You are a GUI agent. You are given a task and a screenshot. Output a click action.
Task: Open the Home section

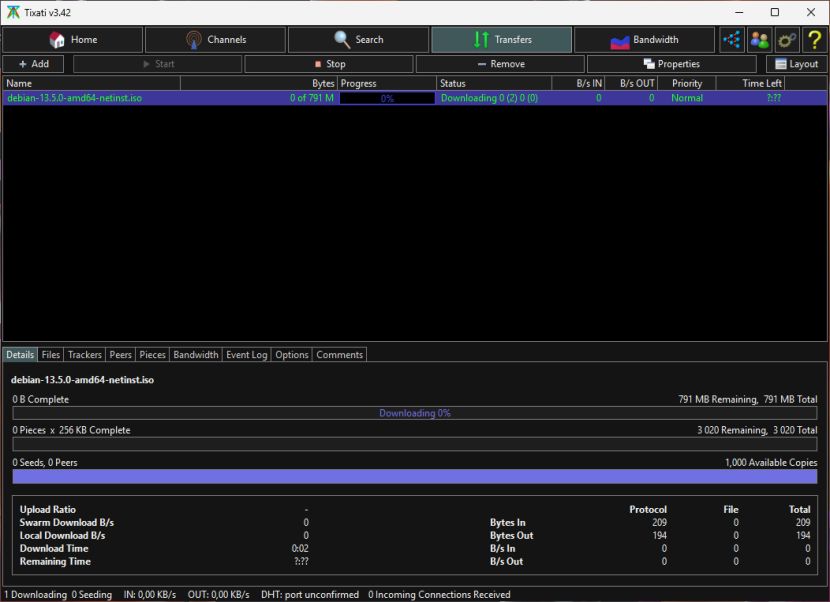[x=73, y=40]
